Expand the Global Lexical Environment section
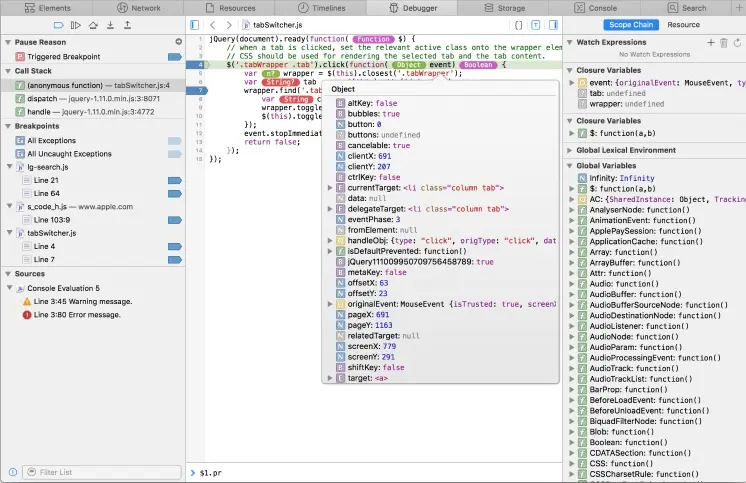This screenshot has height=483, width=746. pyautogui.click(x=569, y=150)
